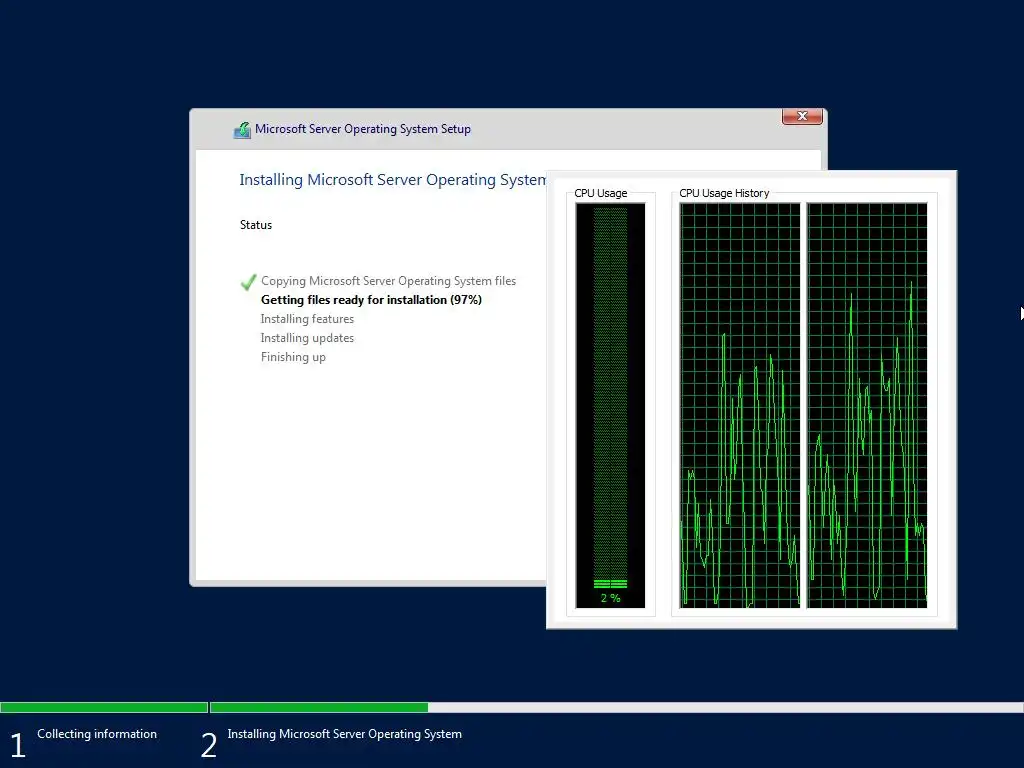
Task: Select 'Copying Microsoft Server Operating System files' line
Action: pyautogui.click(x=389, y=281)
